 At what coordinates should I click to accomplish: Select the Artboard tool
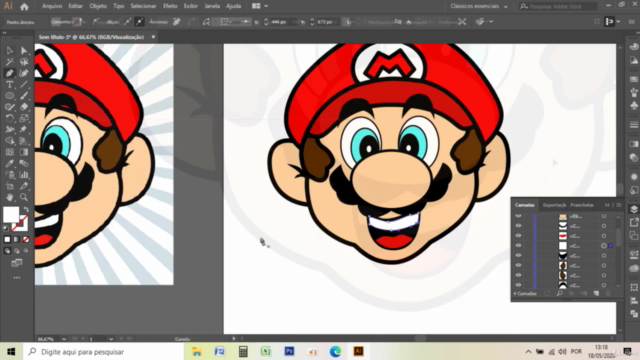[9, 186]
